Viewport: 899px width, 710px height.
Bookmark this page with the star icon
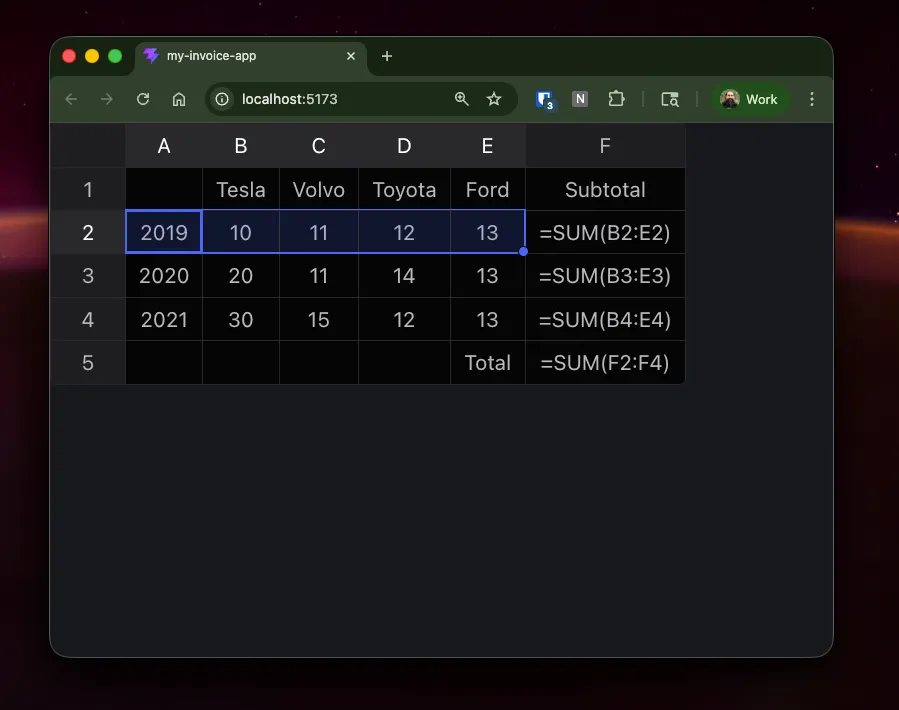click(494, 99)
